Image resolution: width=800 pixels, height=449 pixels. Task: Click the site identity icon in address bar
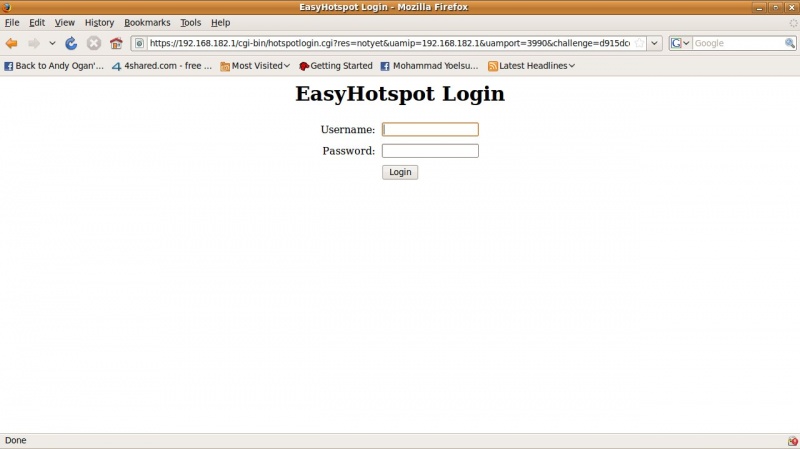tap(139, 43)
